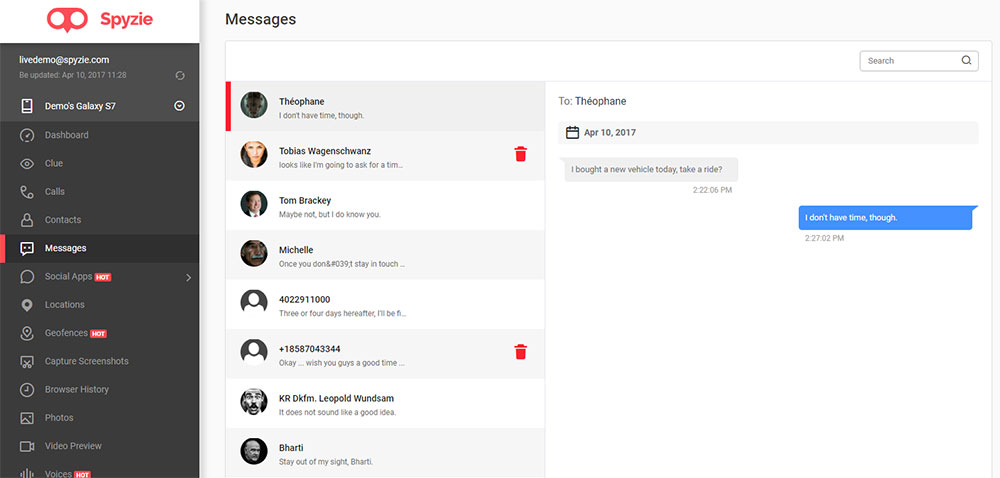
Task: Click the sync refresh icon beside update time
Action: 180,76
